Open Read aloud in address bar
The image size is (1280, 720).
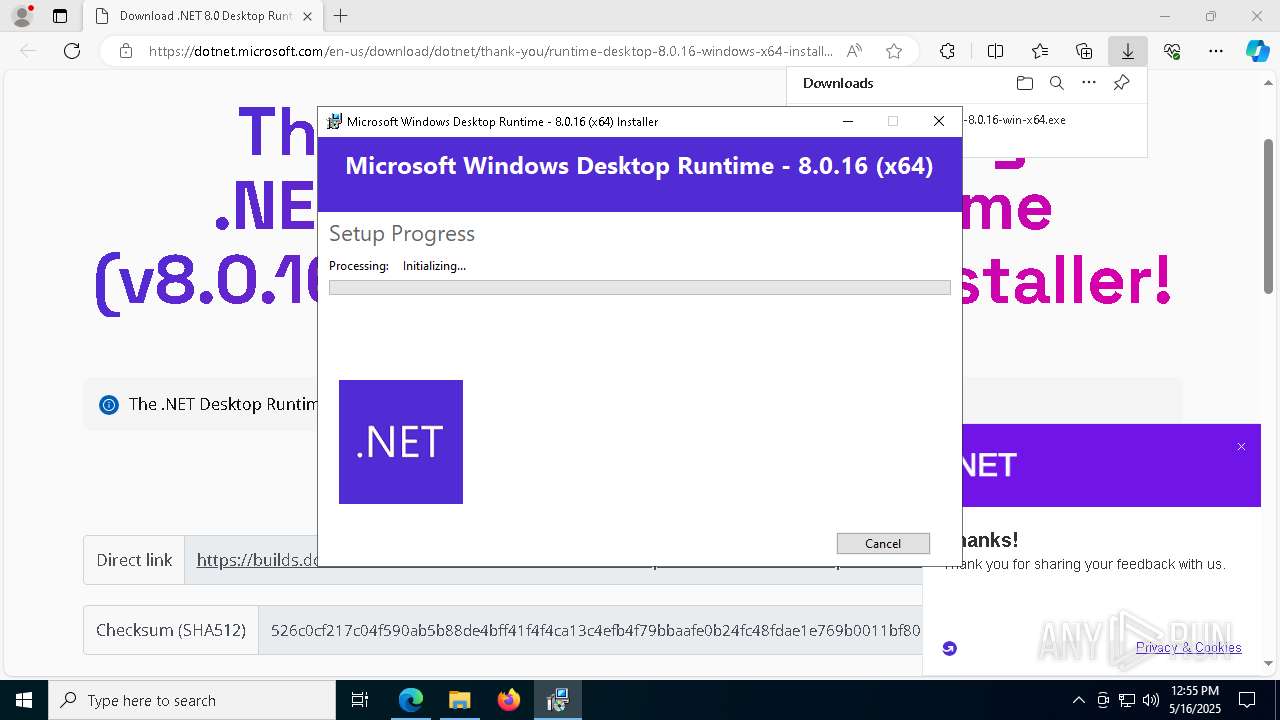coord(854,51)
